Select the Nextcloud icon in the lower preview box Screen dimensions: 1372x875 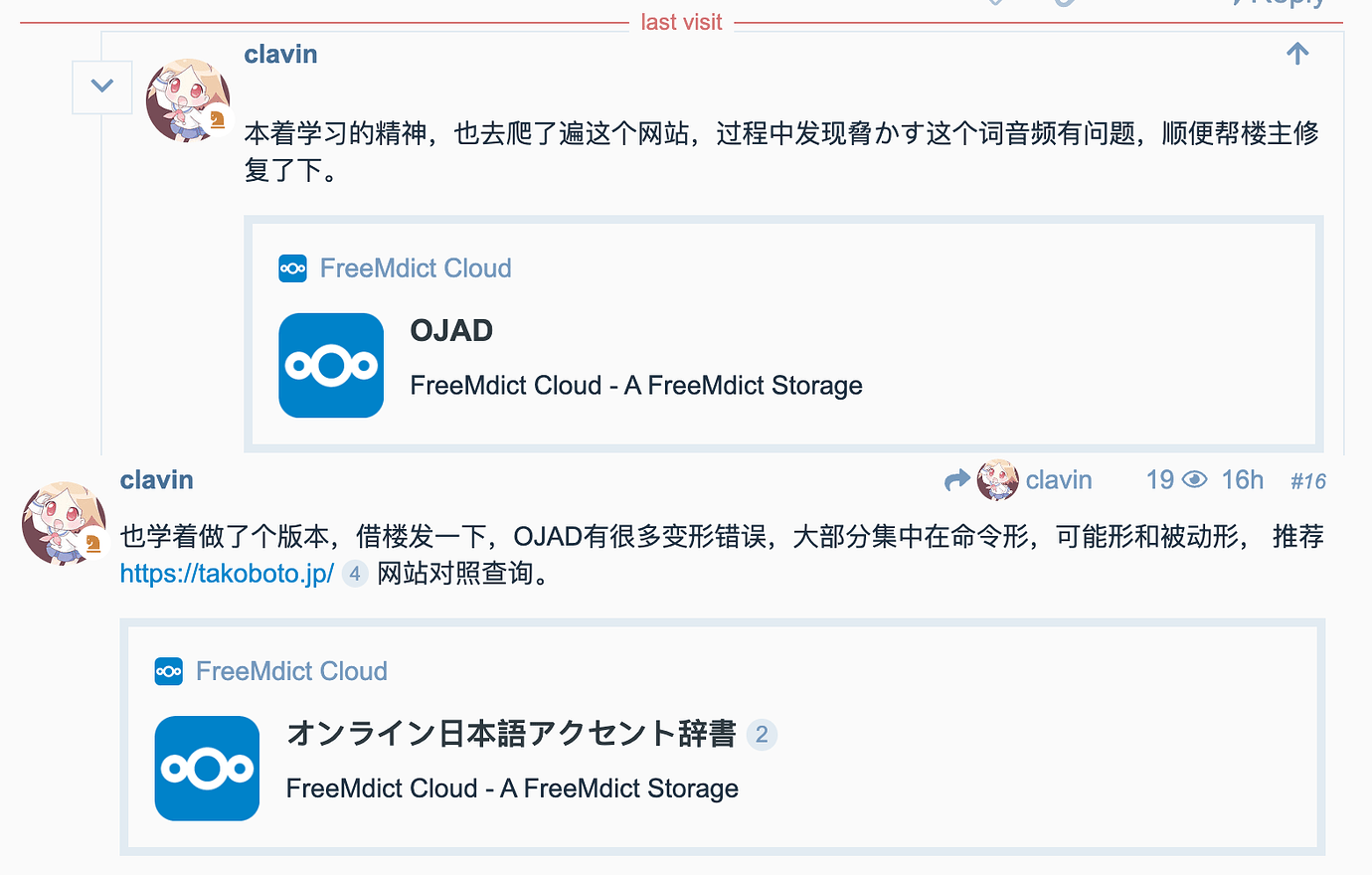point(207,768)
